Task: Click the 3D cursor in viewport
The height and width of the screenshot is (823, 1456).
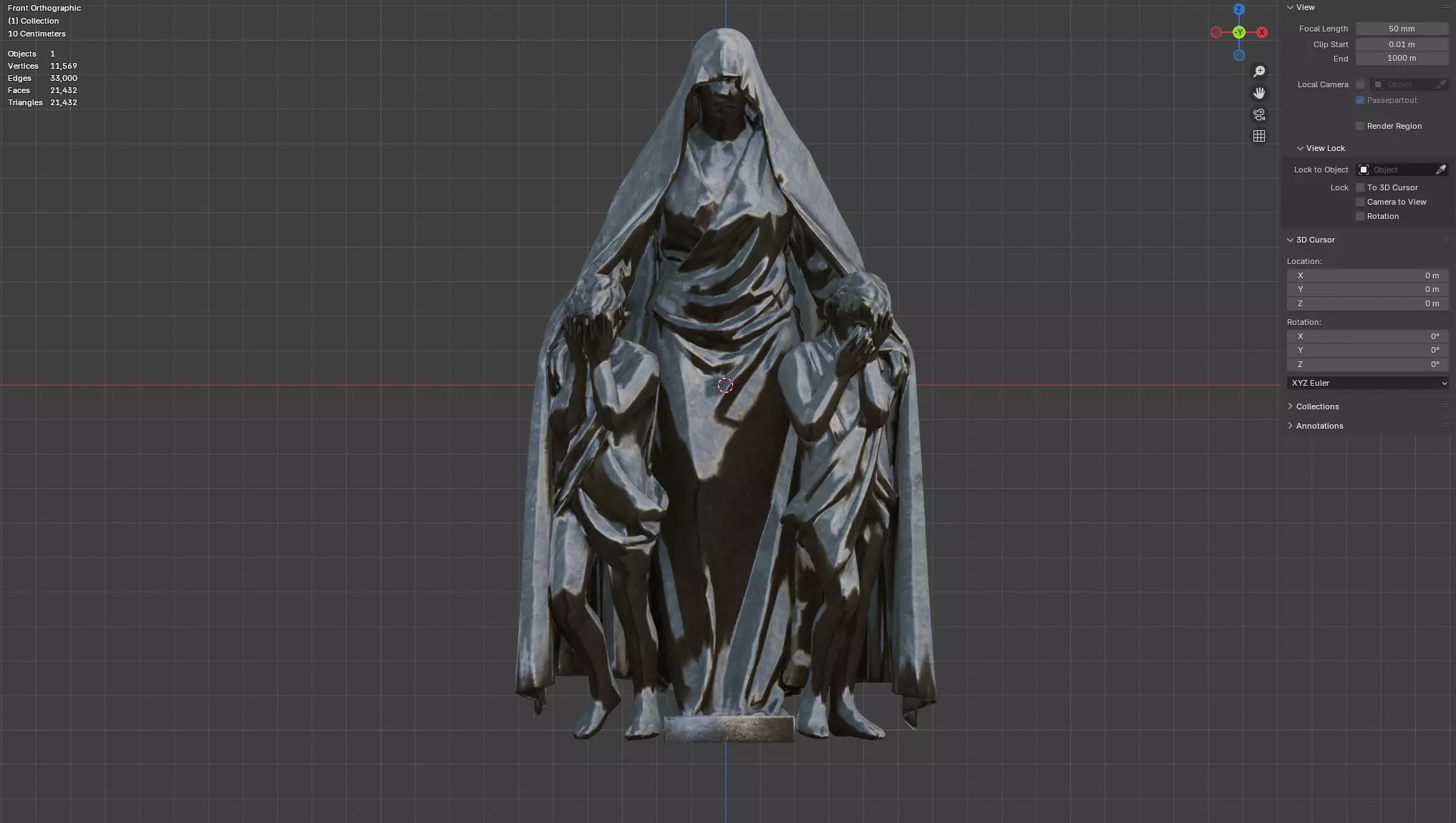Action: coord(725,386)
